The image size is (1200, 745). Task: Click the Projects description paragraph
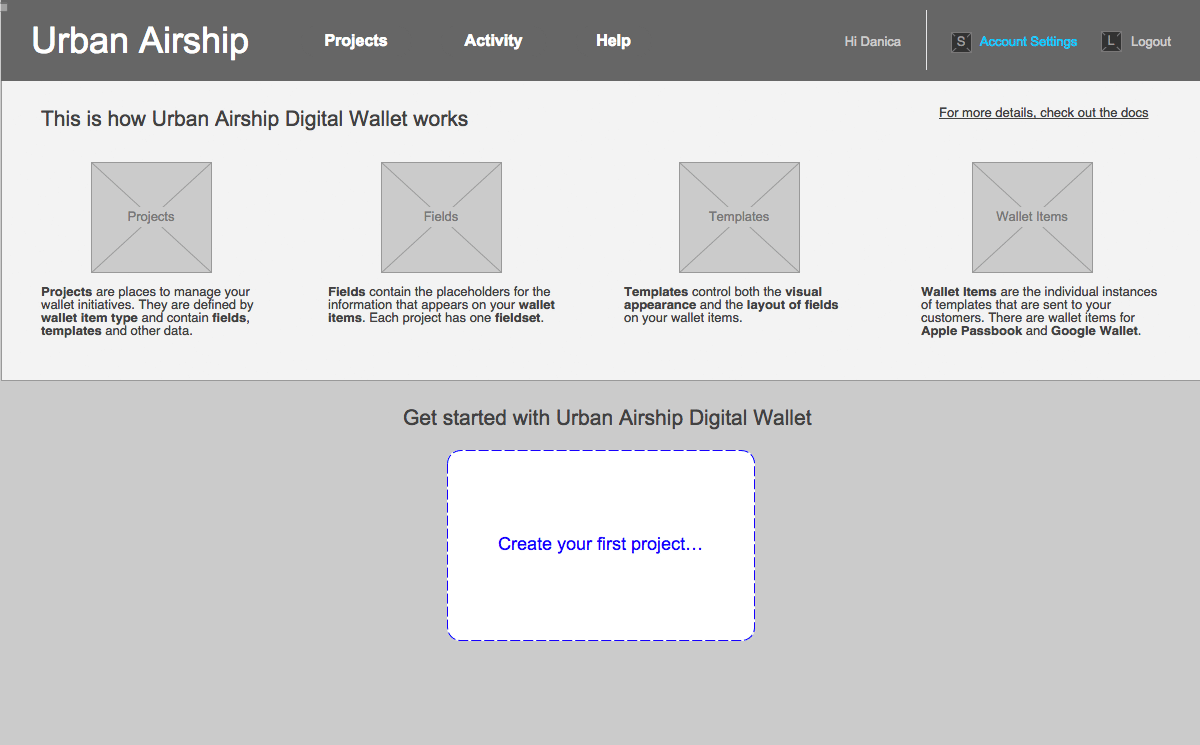click(148, 311)
